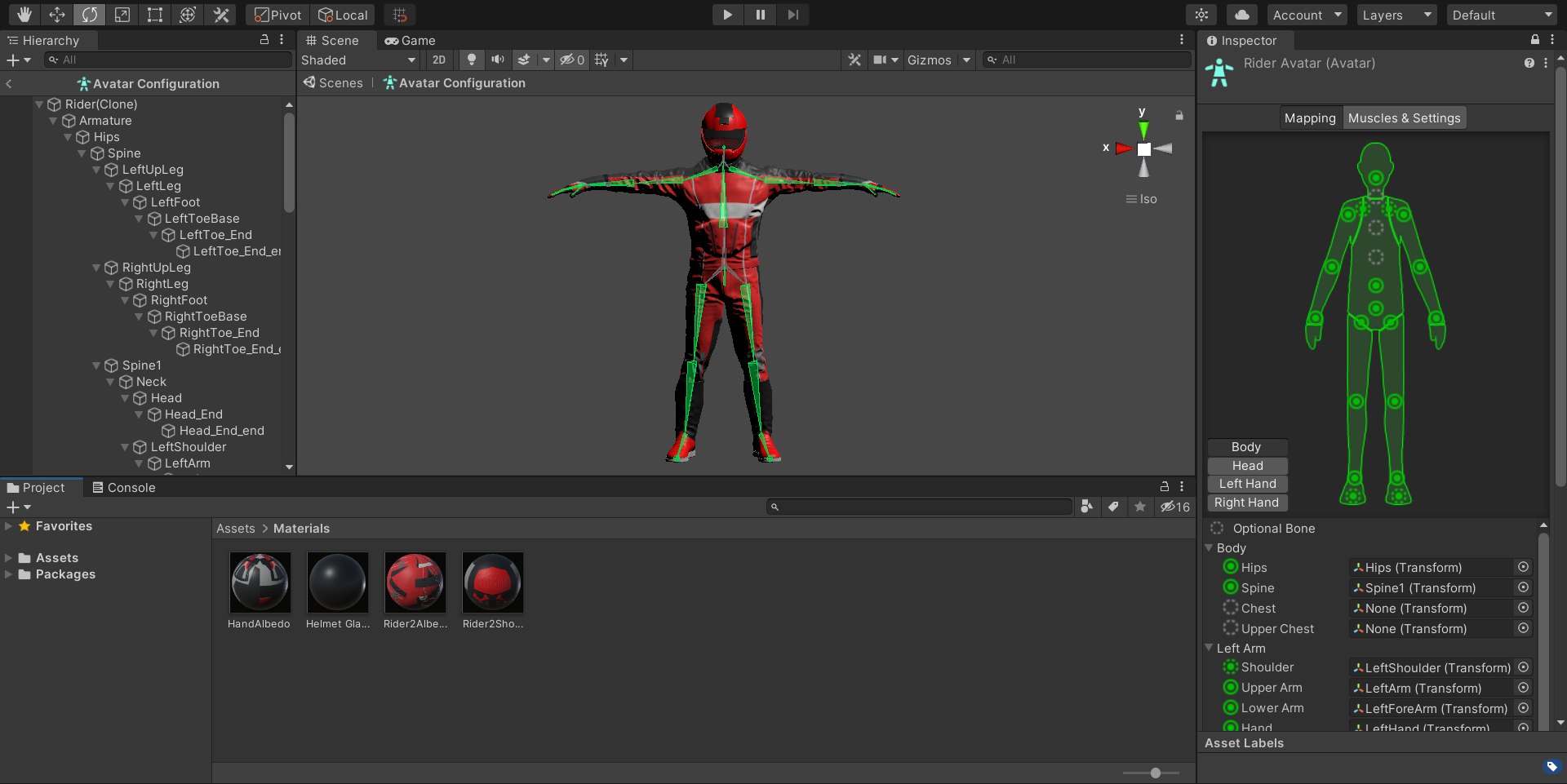Collapse the Armature node
Image resolution: width=1567 pixels, height=784 pixels.
click(x=53, y=120)
